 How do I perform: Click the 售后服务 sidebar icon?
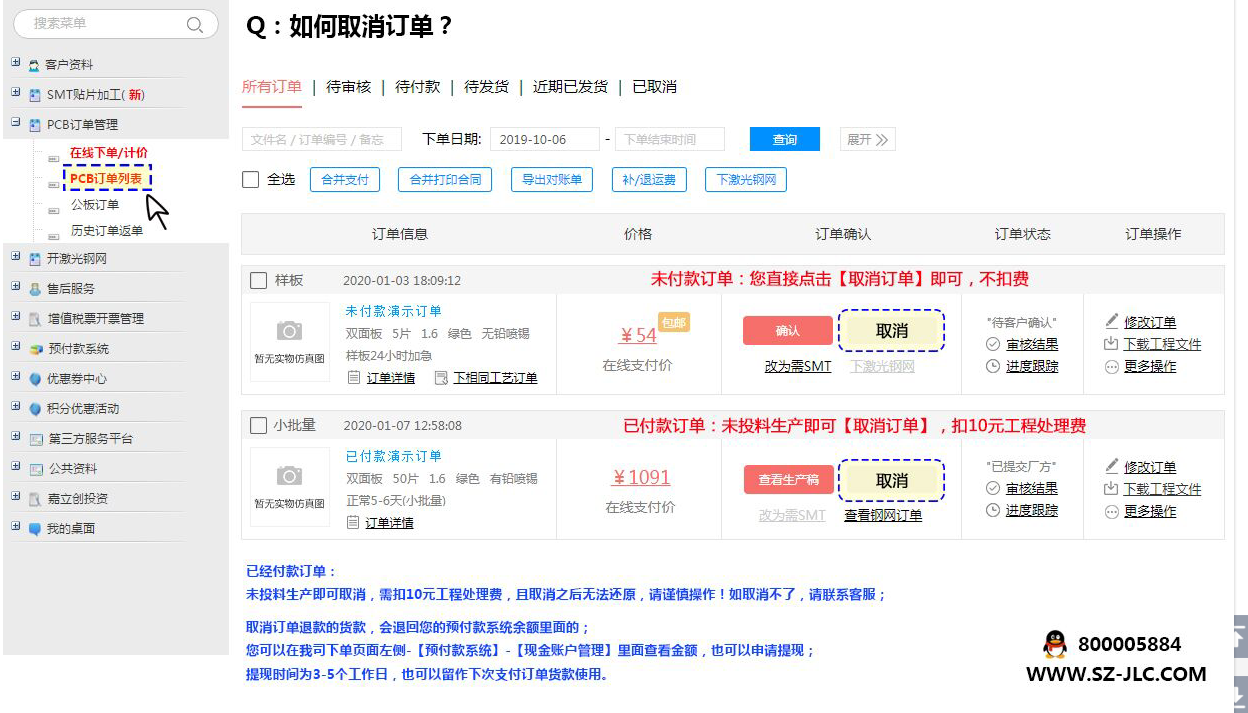[35, 289]
